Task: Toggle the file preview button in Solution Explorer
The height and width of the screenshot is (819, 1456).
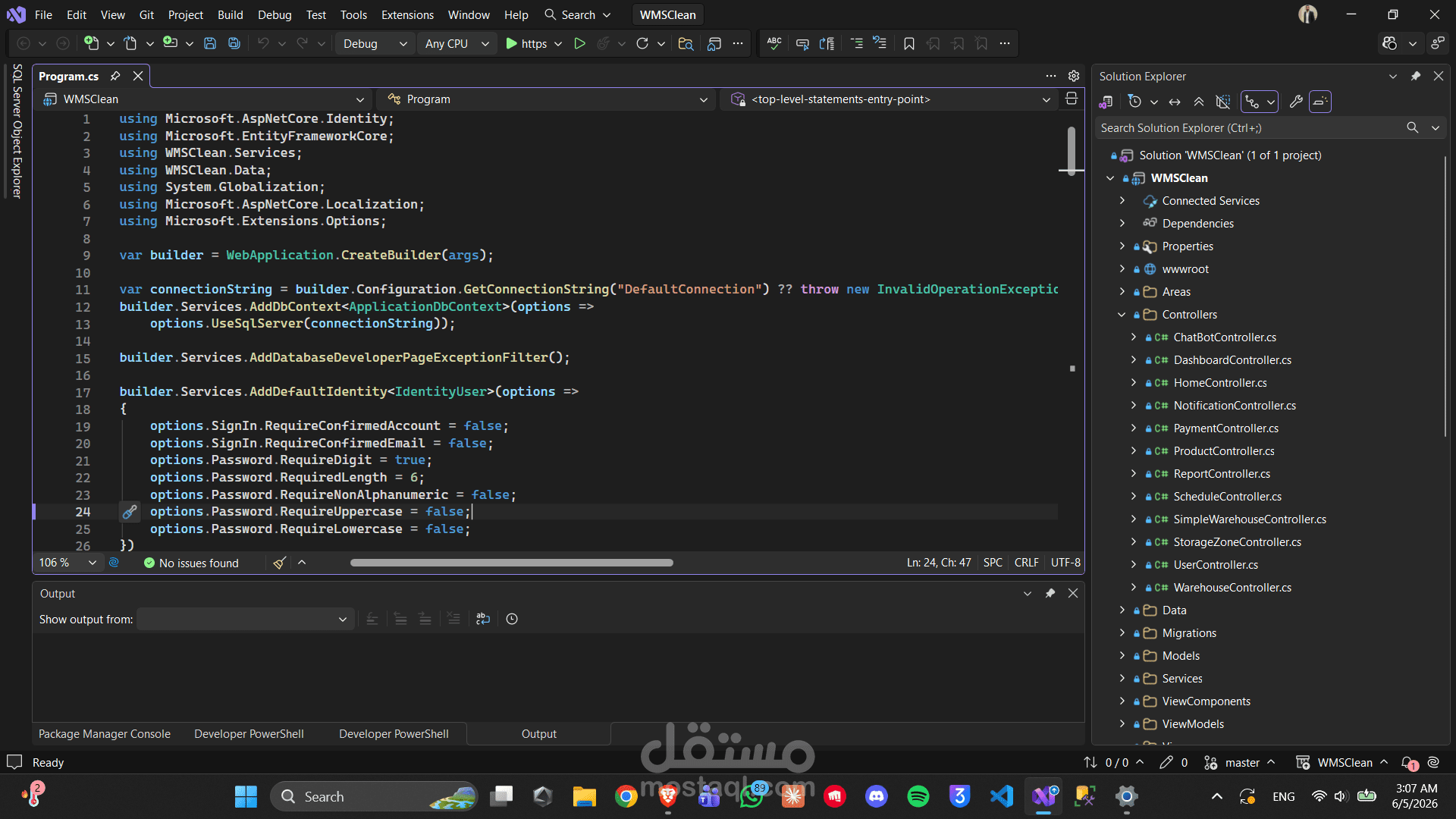Action: point(1320,102)
